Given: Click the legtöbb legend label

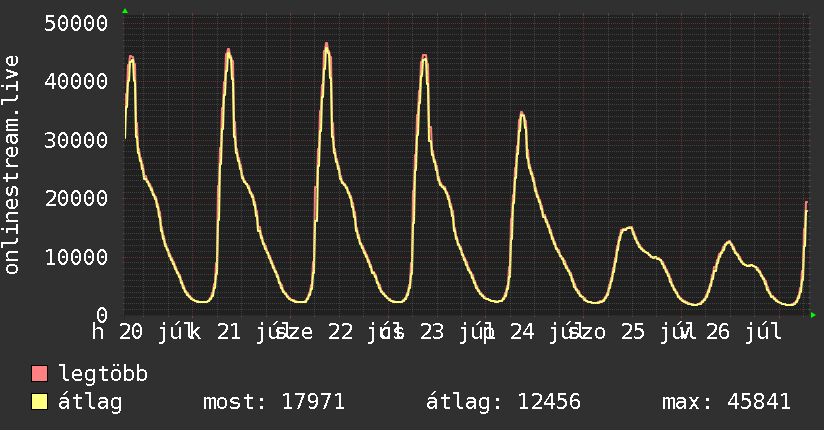Looking at the screenshot, I should (103, 373).
